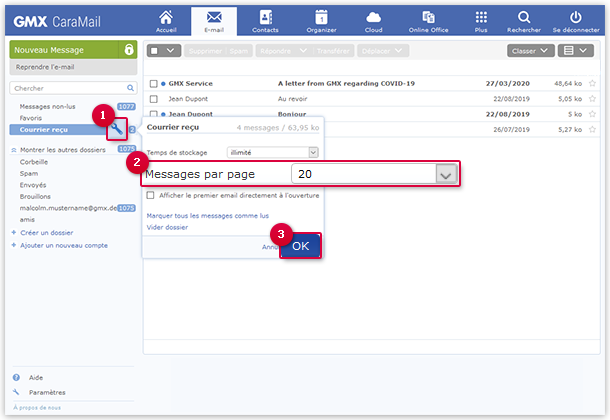Screen dimensions: 610x420
Task: Tick the checkbox for Bonjour message
Action: tap(154, 114)
